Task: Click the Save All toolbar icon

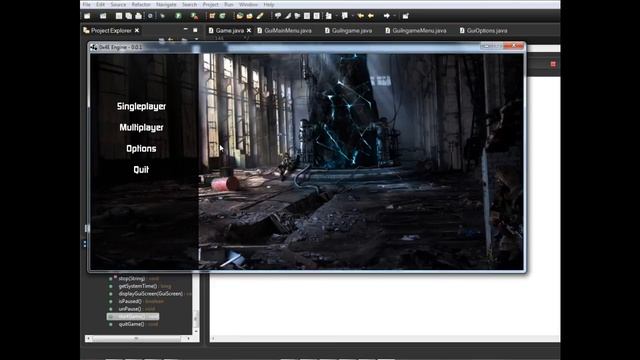Action: coord(129,16)
